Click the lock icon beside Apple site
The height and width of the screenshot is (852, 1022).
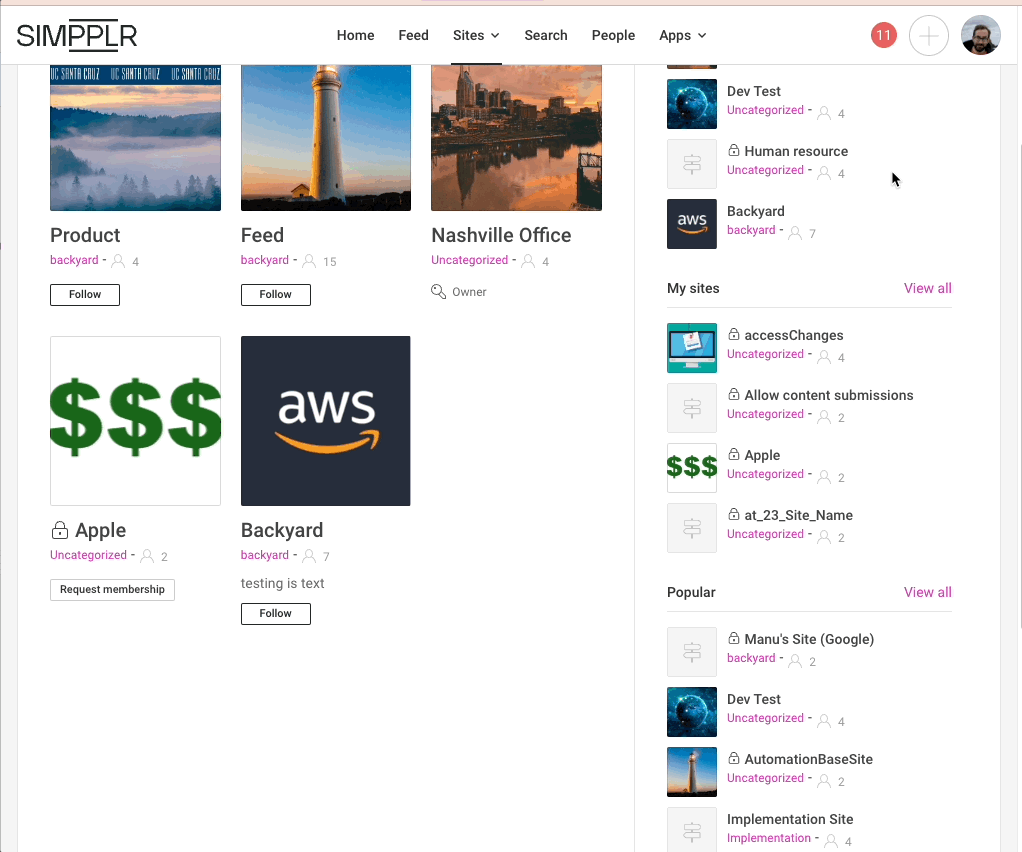[59, 530]
